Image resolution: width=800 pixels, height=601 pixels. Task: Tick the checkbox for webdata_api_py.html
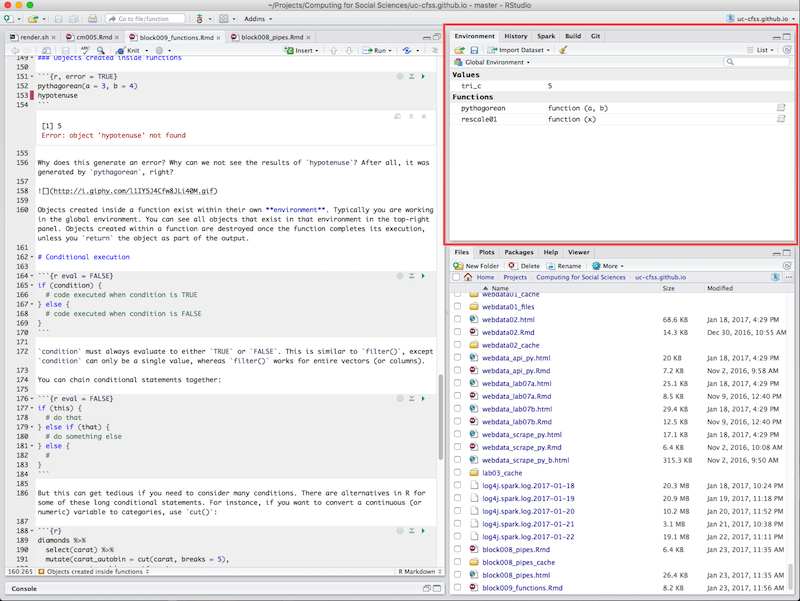(457, 358)
